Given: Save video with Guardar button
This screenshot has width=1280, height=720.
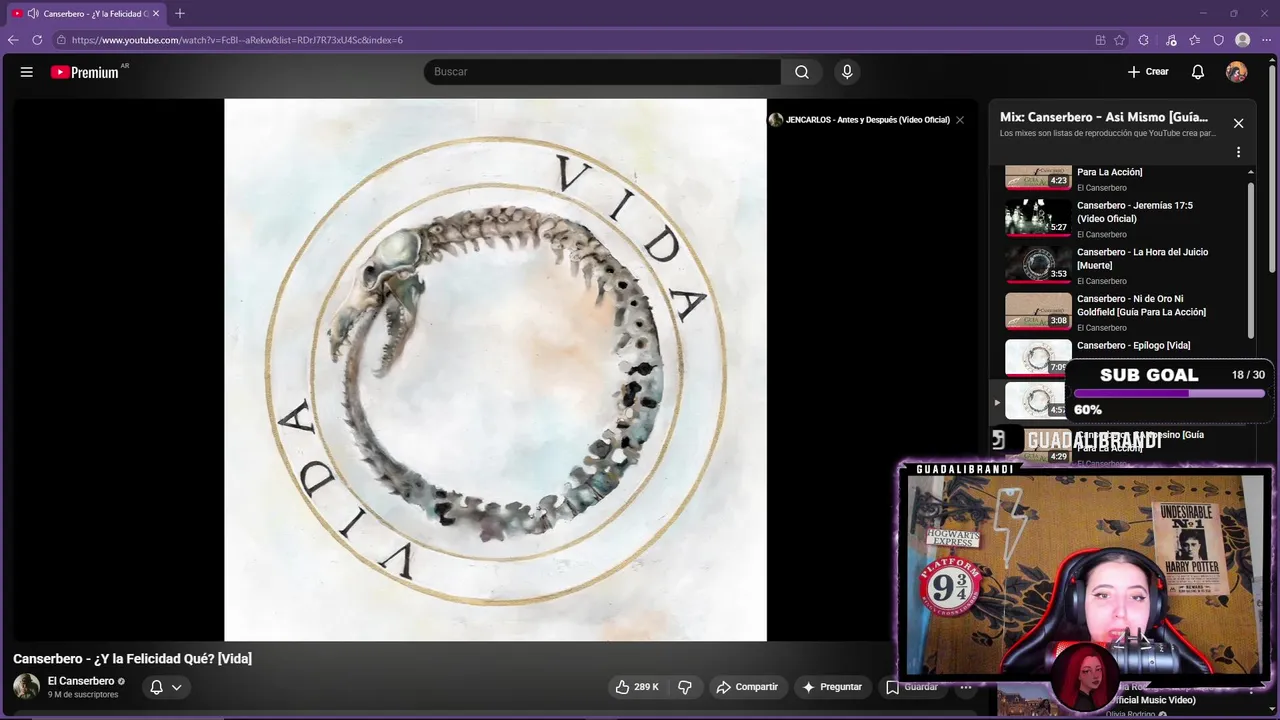Looking at the screenshot, I should 911,687.
